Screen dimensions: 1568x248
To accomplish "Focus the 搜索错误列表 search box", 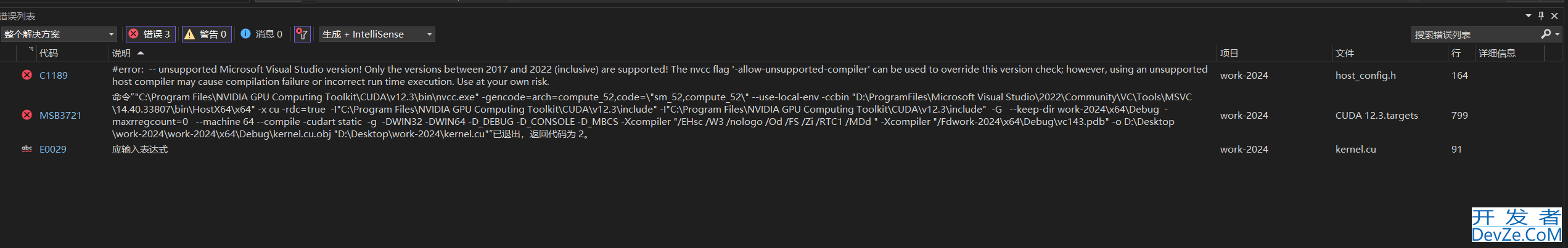I will tap(1475, 34).
